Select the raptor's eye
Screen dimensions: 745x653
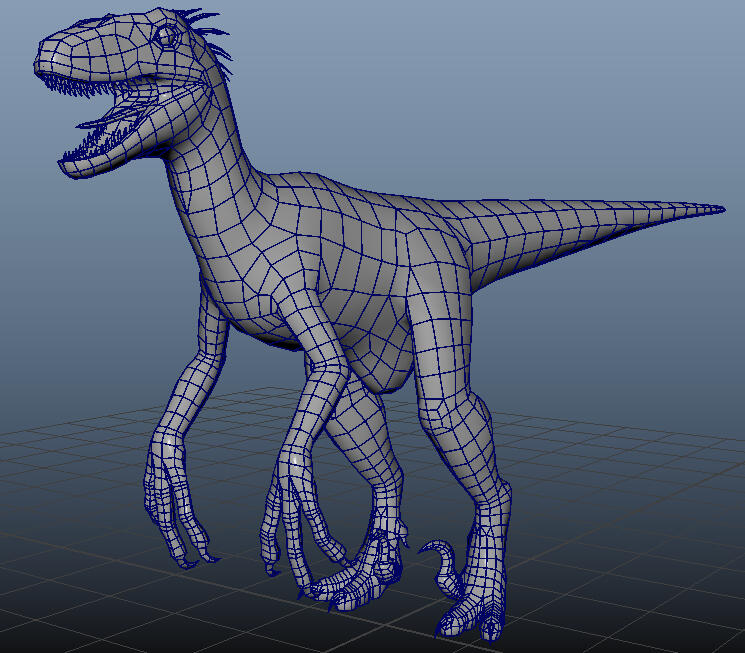(166, 37)
